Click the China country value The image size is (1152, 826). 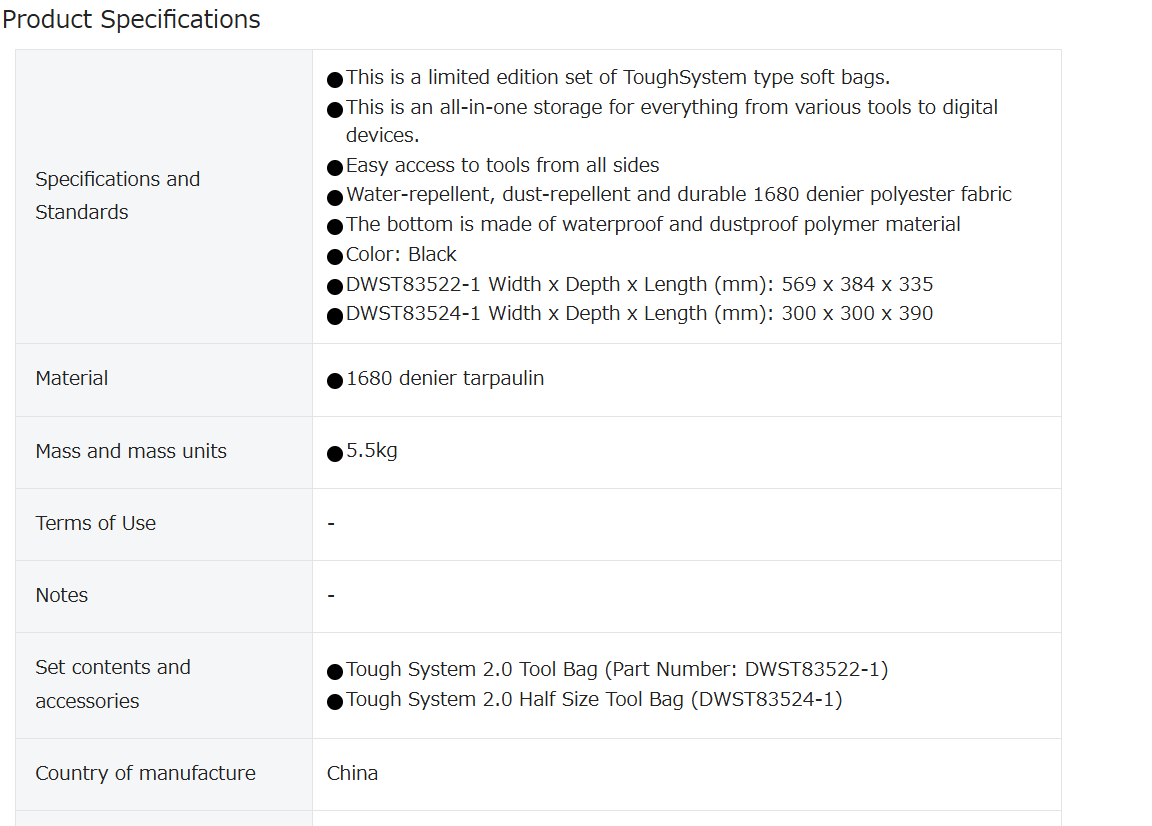click(353, 773)
